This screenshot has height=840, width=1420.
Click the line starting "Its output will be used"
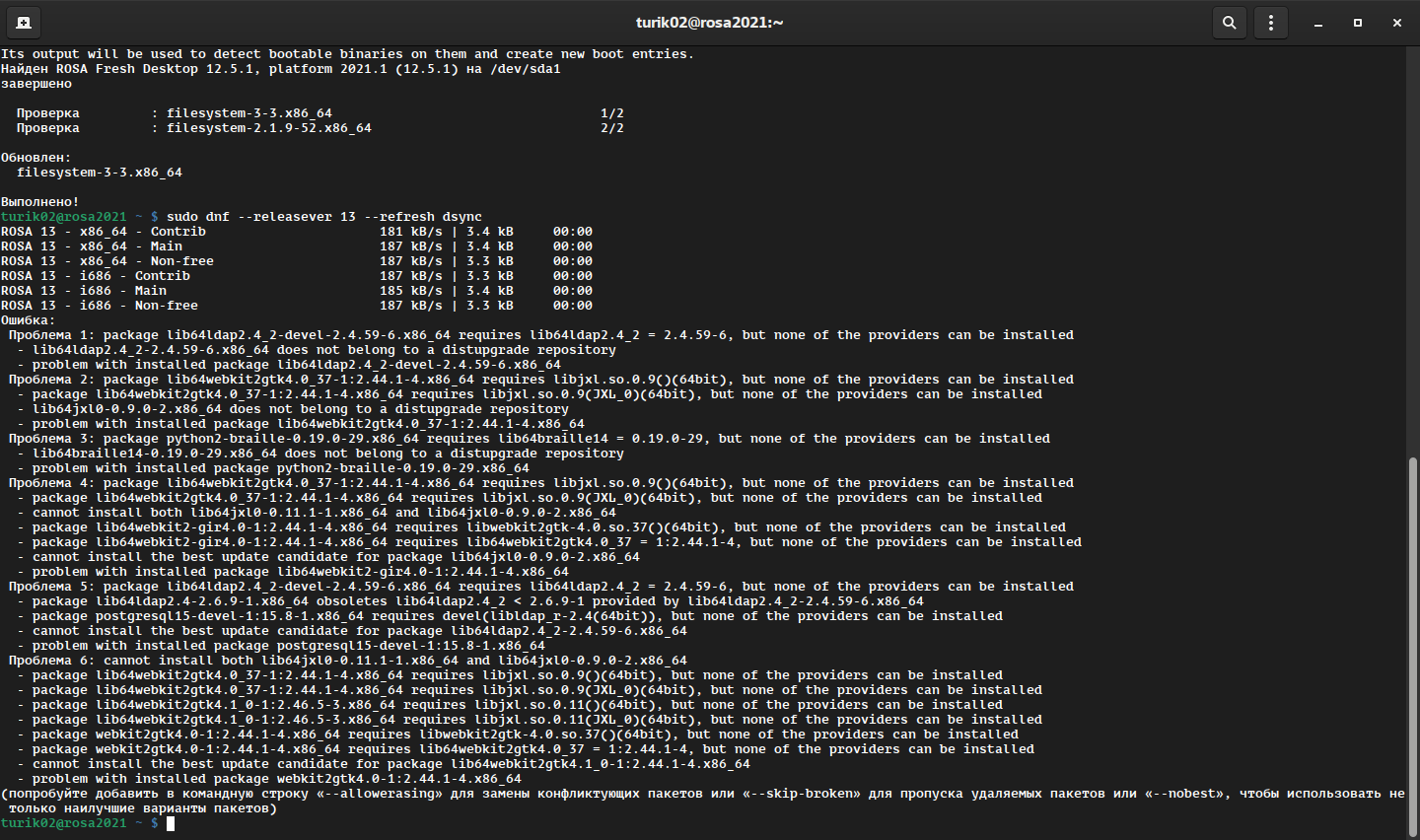tap(347, 54)
